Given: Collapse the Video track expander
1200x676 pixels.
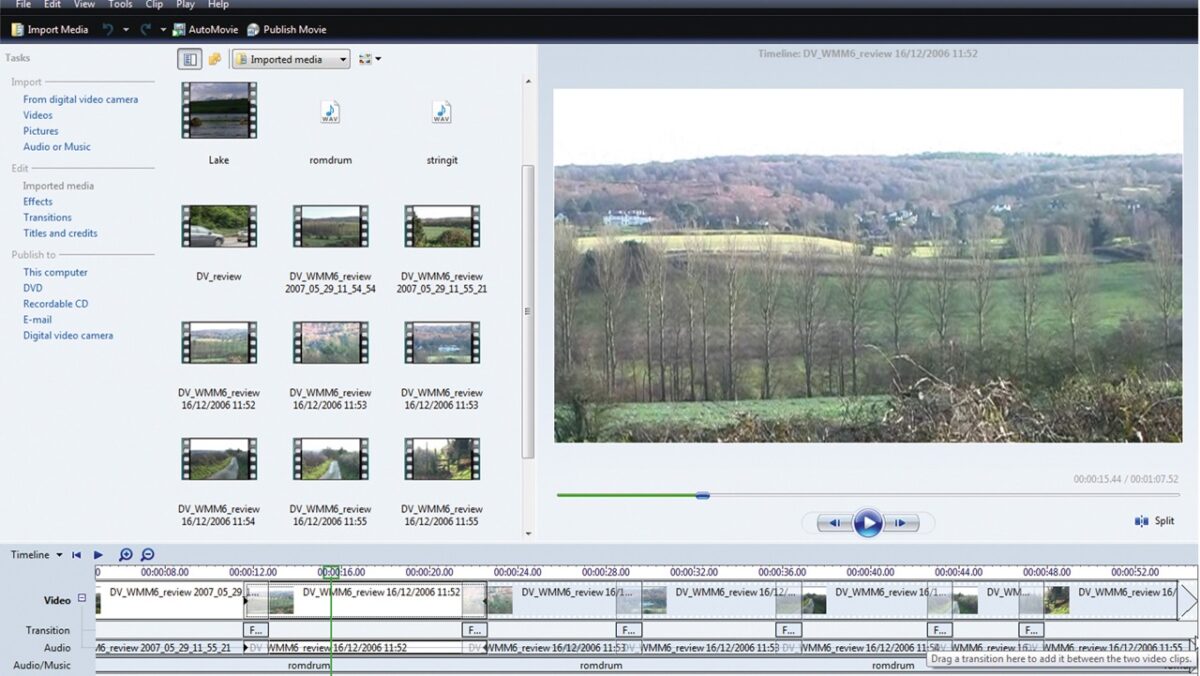Looking at the screenshot, I should pyautogui.click(x=82, y=599).
